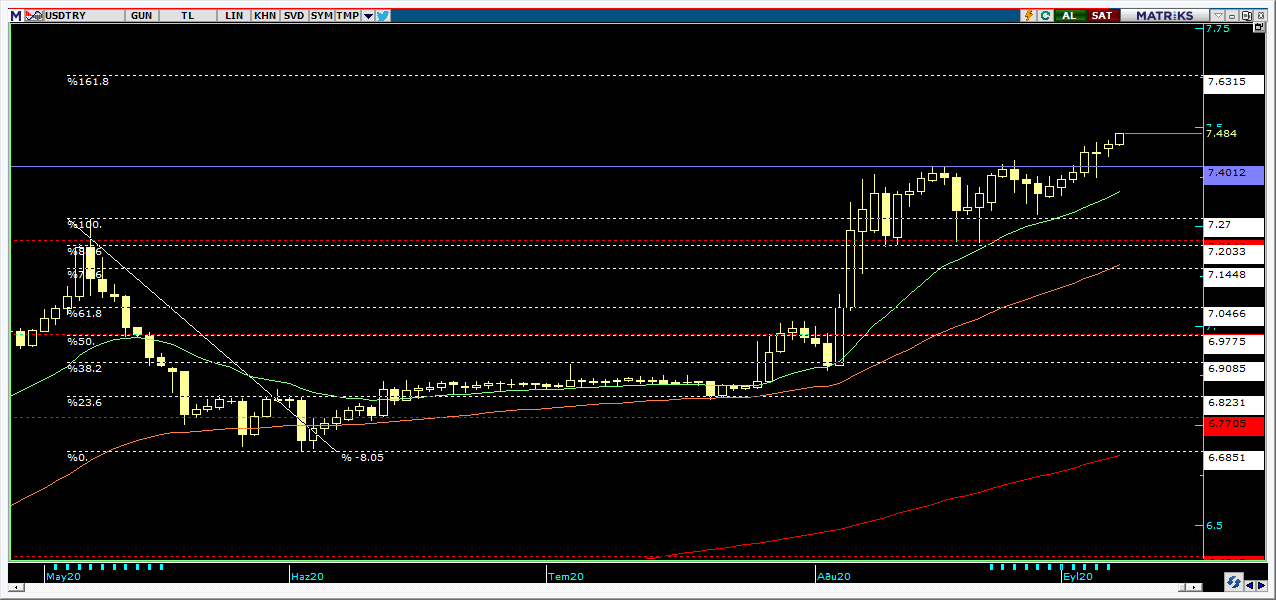1276x600 pixels.
Task: Open the chart type icon beside USDTRY
Action: (x=33, y=15)
